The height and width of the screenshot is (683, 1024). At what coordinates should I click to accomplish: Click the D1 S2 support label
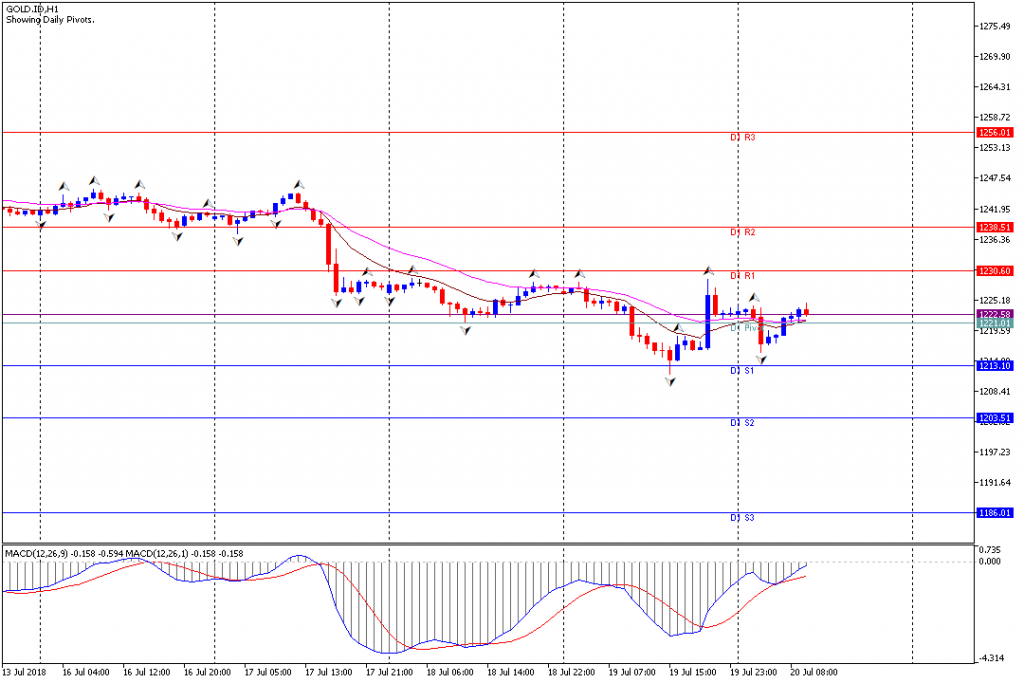tap(743, 423)
